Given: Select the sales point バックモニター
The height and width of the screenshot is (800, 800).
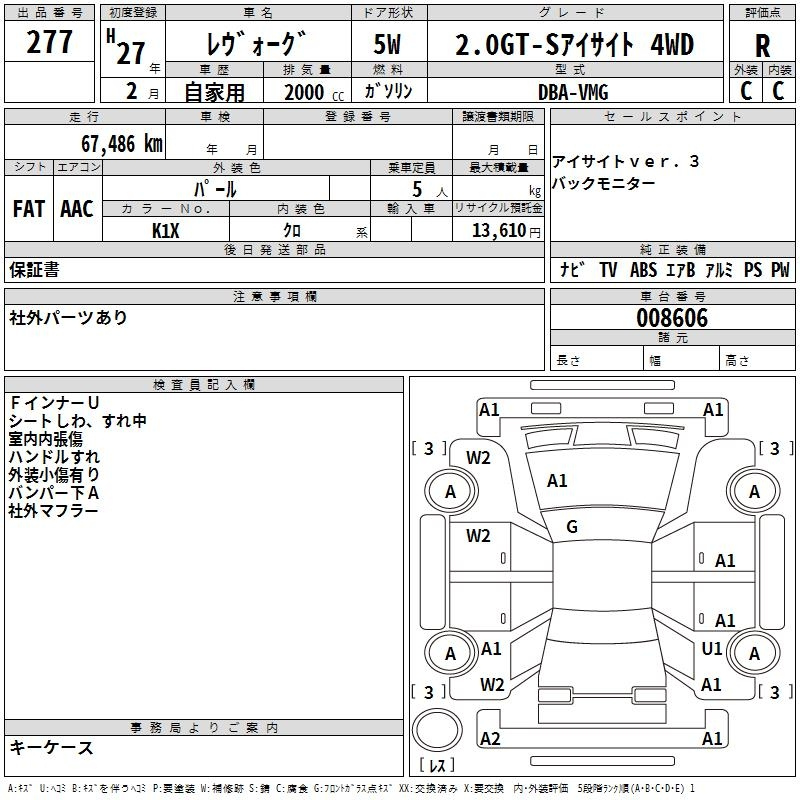Looking at the screenshot, I should (604, 183).
